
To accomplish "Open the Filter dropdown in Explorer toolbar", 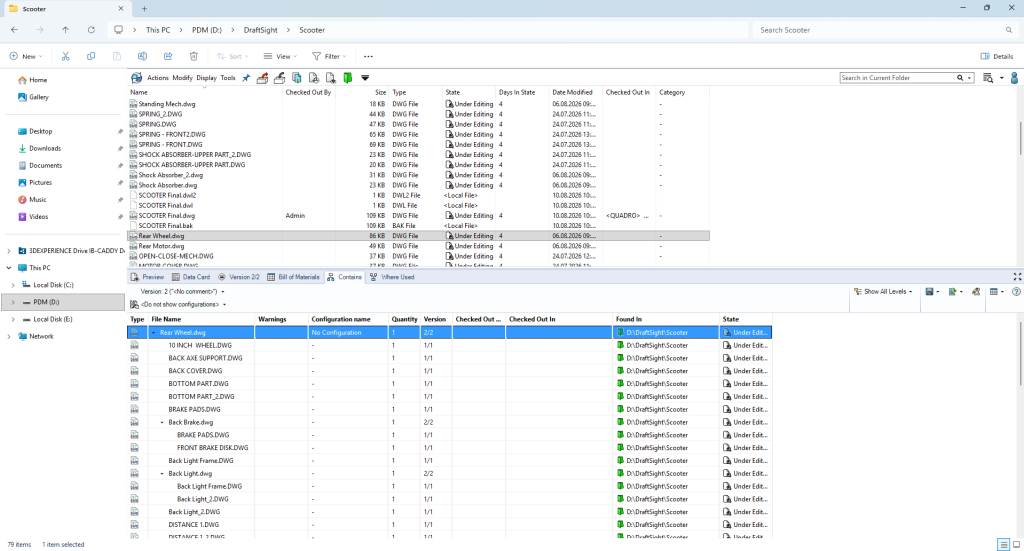I will click(329, 56).
